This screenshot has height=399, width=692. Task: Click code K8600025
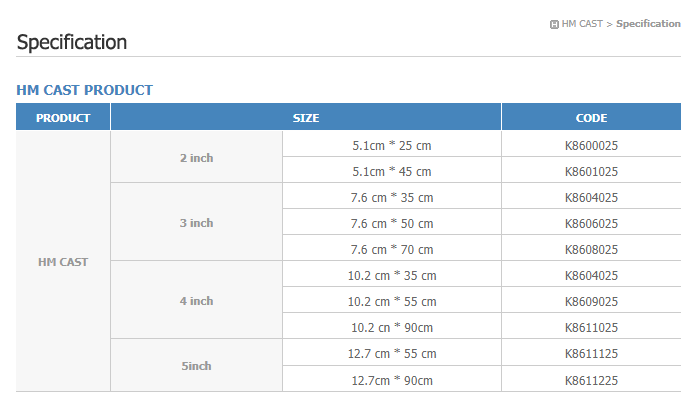coord(591,145)
